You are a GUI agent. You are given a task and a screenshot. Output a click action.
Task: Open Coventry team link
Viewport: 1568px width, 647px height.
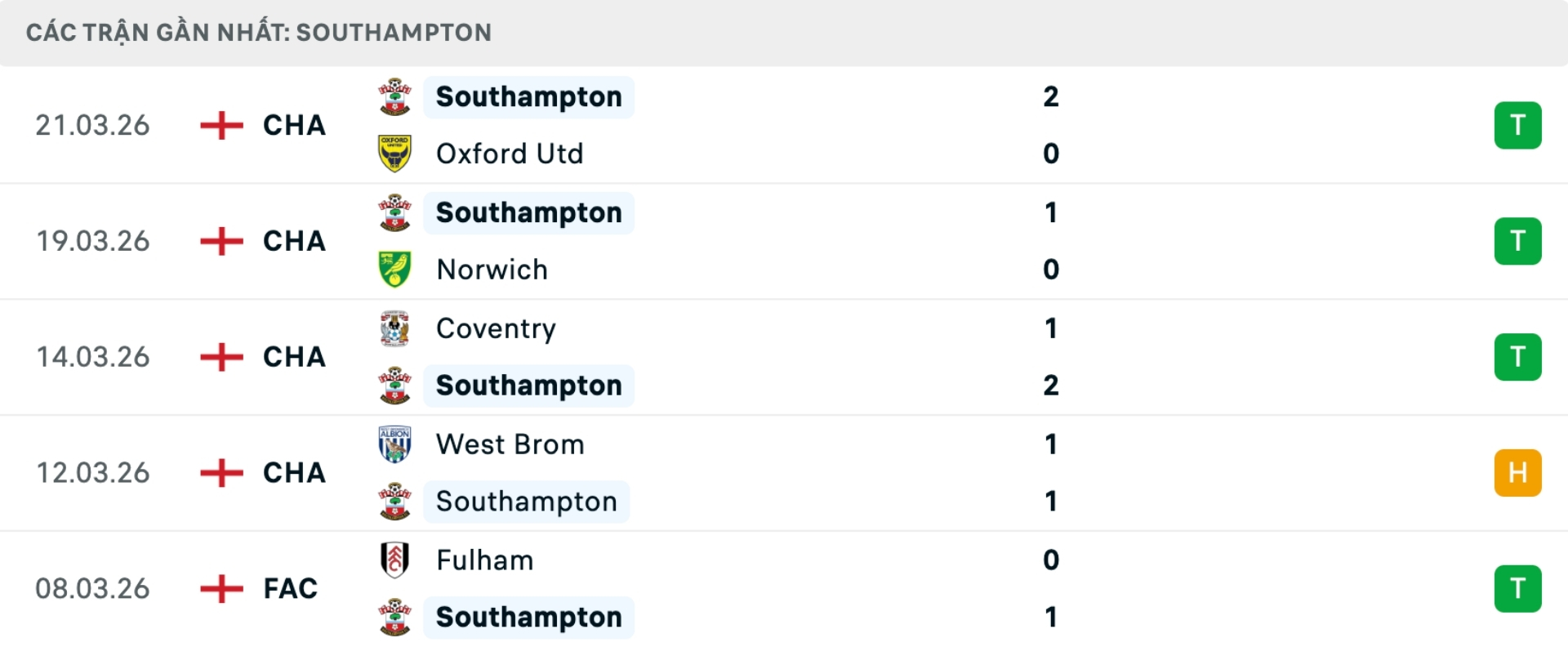tap(496, 328)
